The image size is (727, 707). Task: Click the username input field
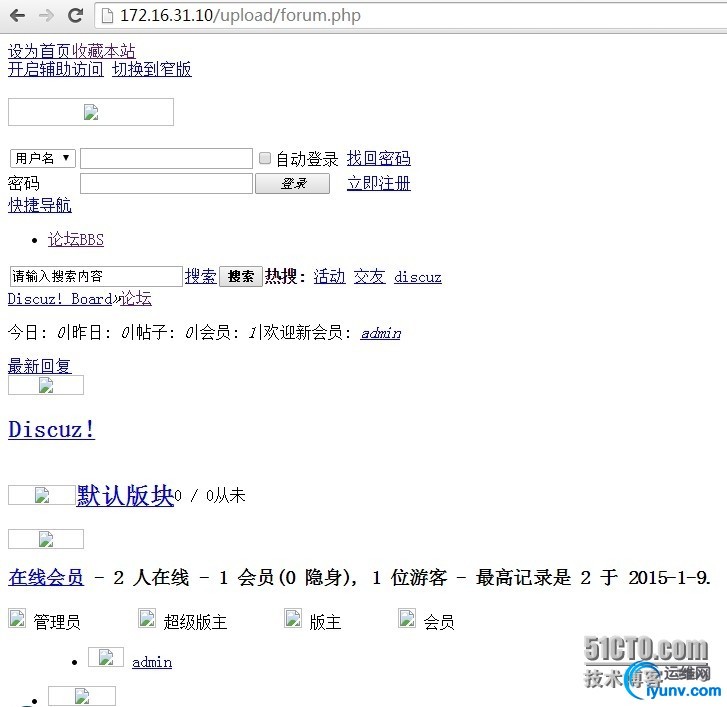click(x=166, y=159)
